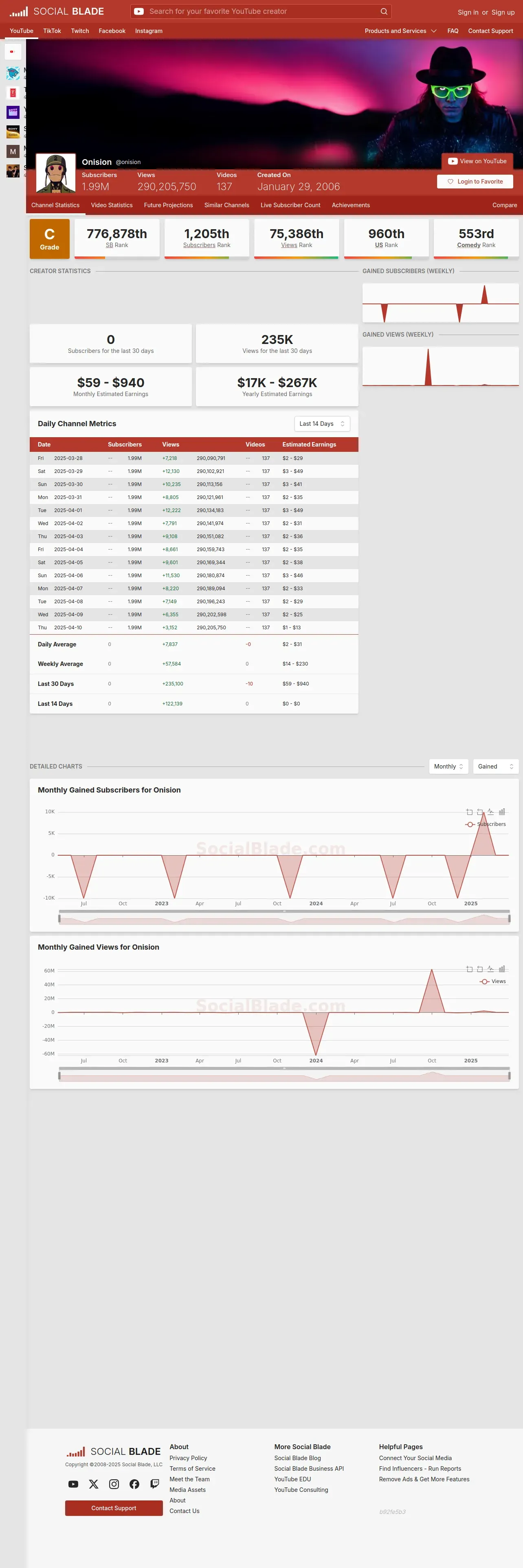This screenshot has width=523, height=1568.
Task: Open Social Blade's Instagram from the footer
Action: click(x=114, y=1484)
